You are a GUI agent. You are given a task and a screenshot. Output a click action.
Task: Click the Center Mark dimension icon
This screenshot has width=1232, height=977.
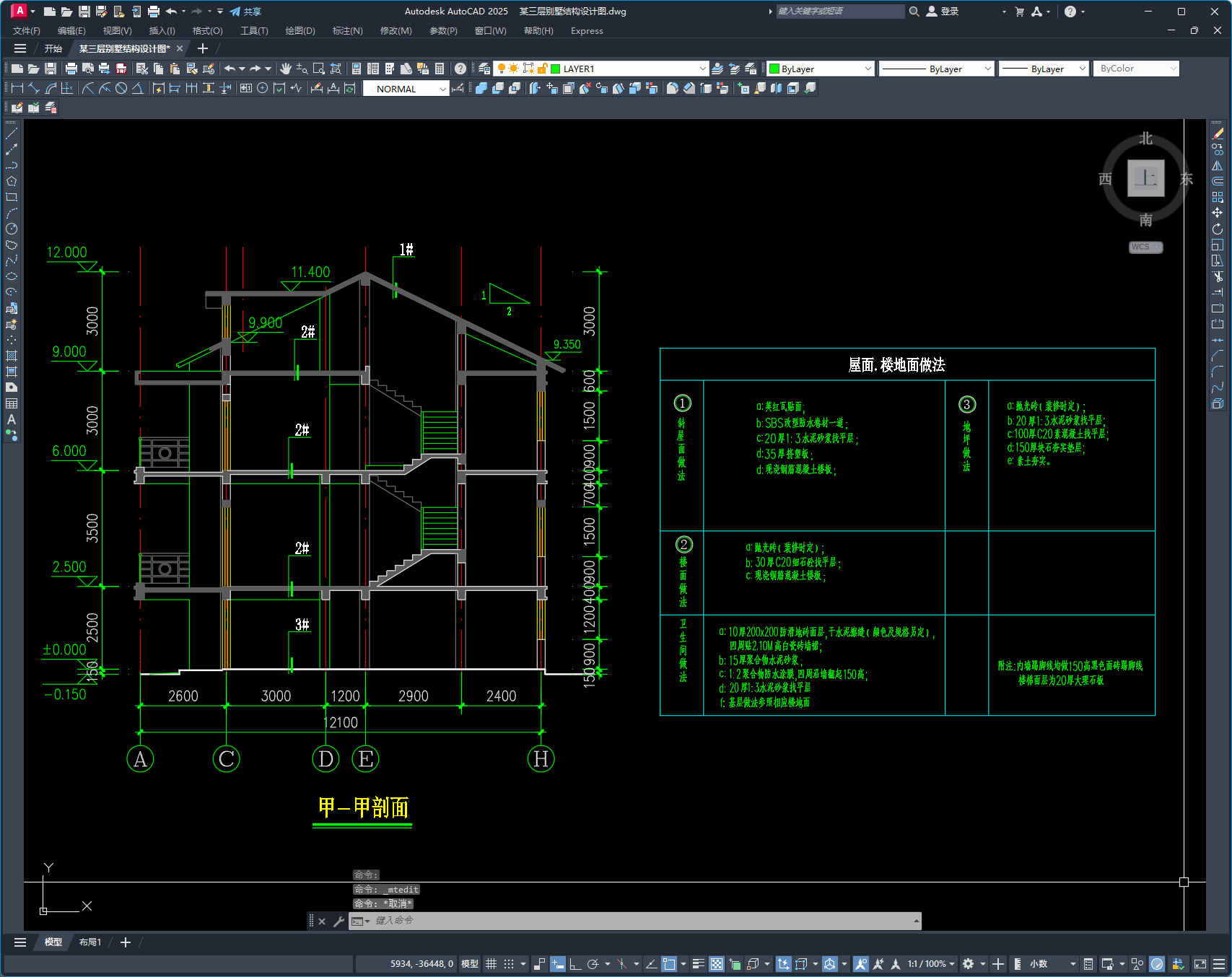[x=263, y=88]
